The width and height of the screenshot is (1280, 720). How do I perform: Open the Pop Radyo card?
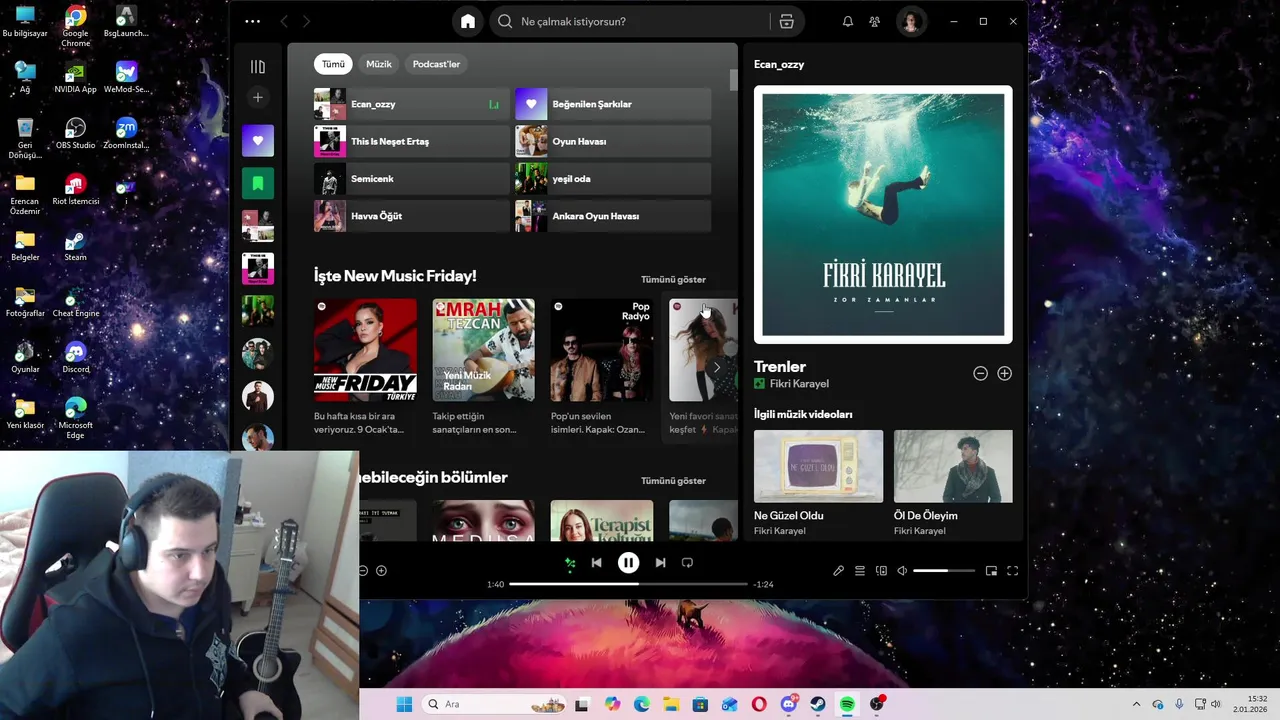click(602, 366)
